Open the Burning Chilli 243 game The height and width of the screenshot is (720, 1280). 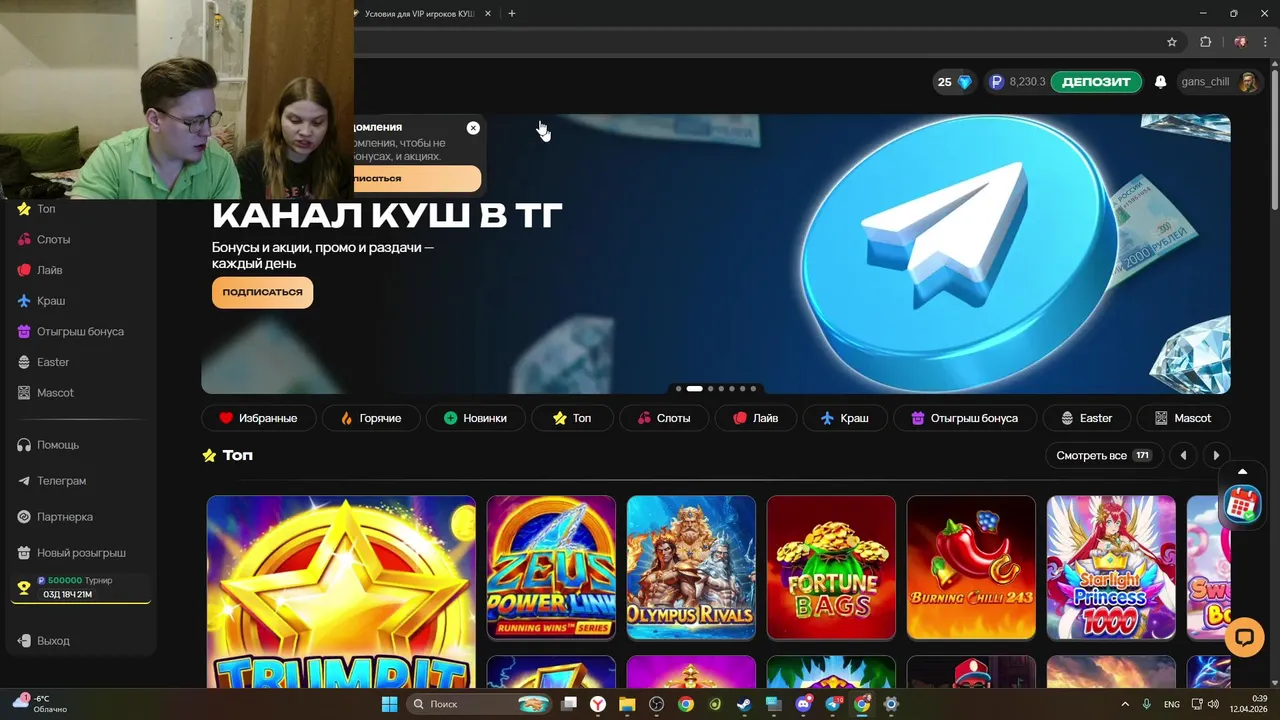(x=971, y=567)
